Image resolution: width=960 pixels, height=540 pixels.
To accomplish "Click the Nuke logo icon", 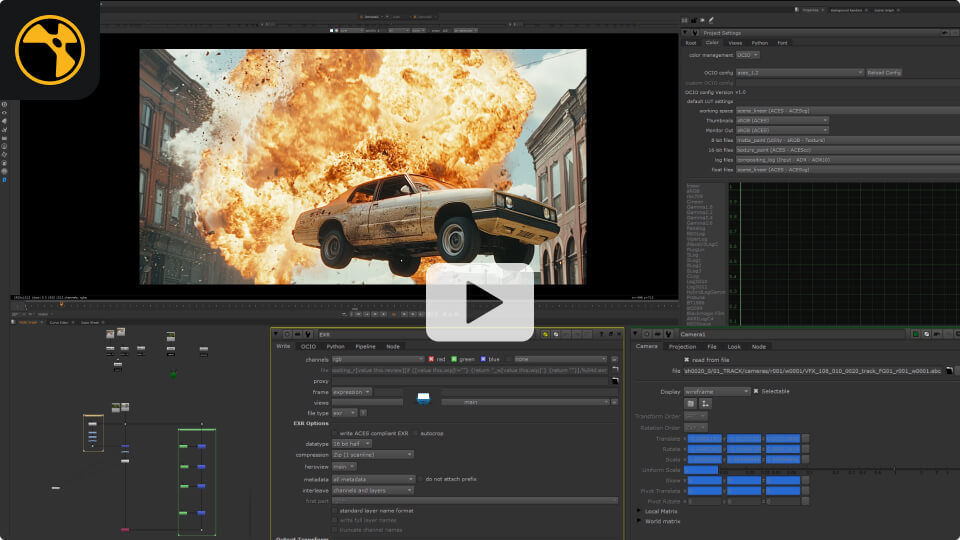I will (x=50, y=49).
